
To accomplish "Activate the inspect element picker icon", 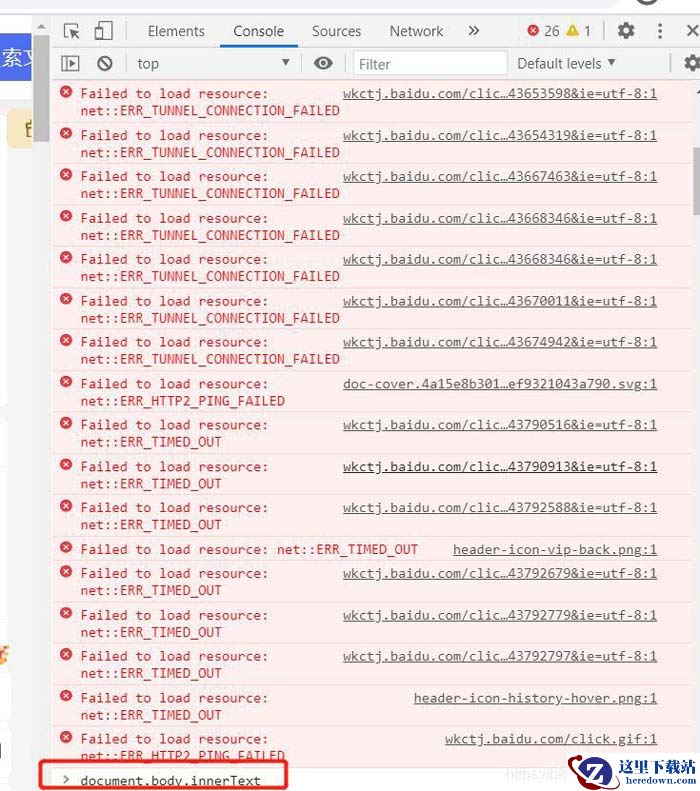I will [72, 31].
